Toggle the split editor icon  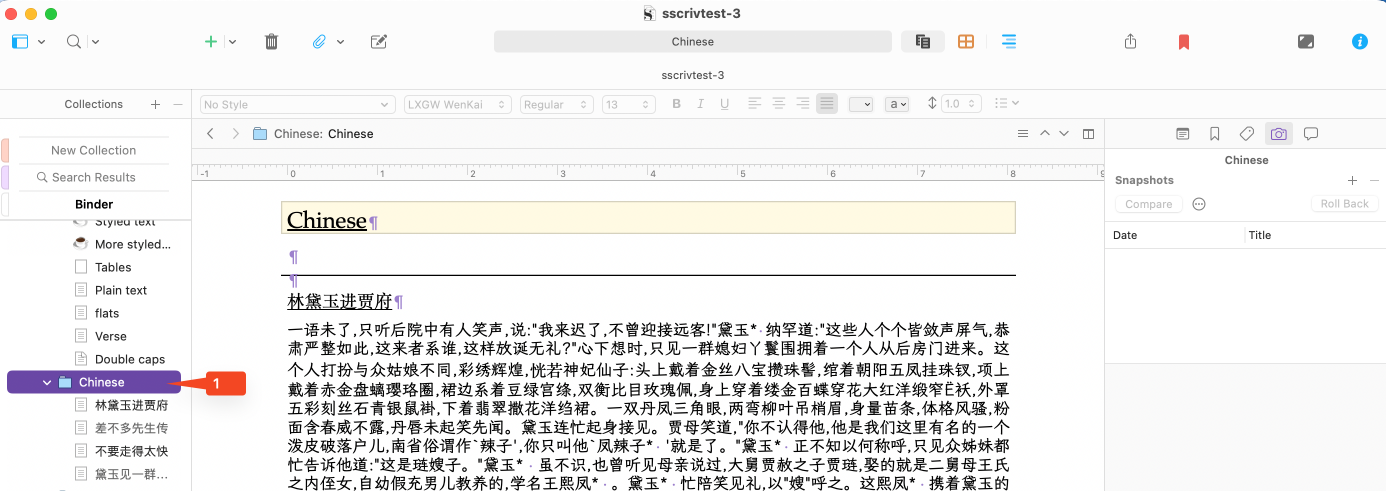[1089, 133]
